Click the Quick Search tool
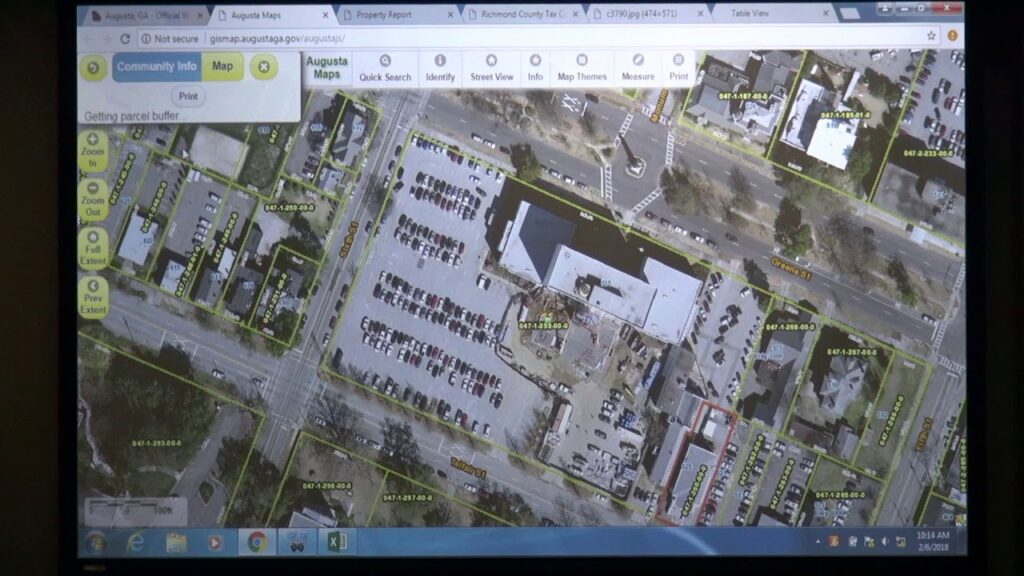This screenshot has width=1024, height=576. (x=385, y=68)
